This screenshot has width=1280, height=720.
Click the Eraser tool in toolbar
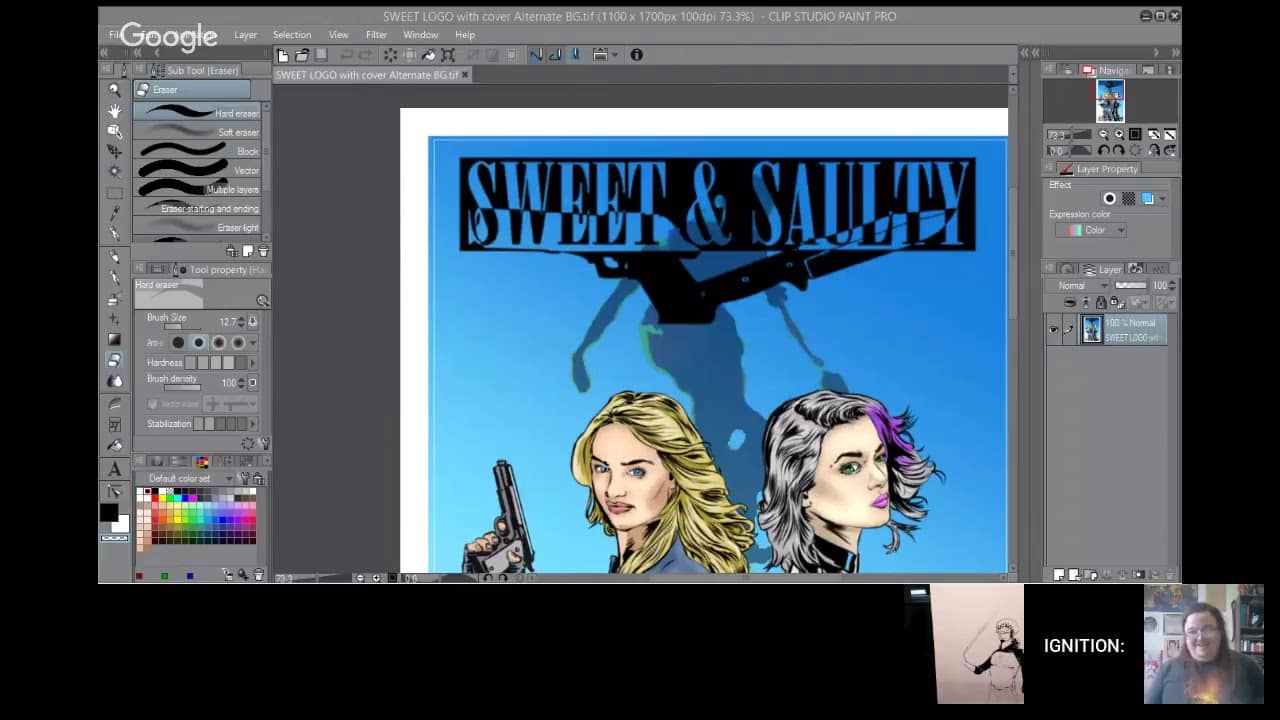click(x=114, y=360)
